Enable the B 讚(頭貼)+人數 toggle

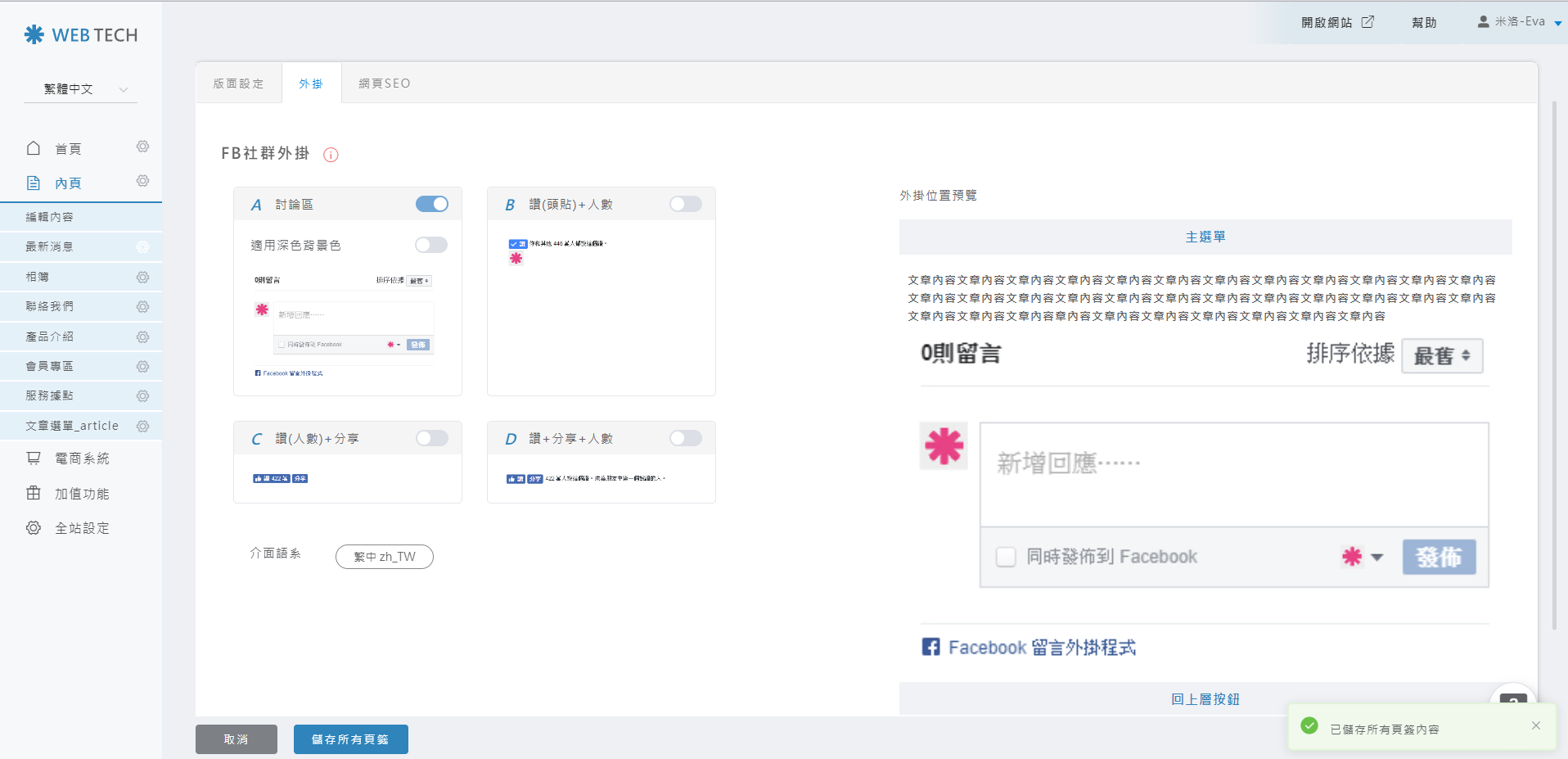(685, 204)
